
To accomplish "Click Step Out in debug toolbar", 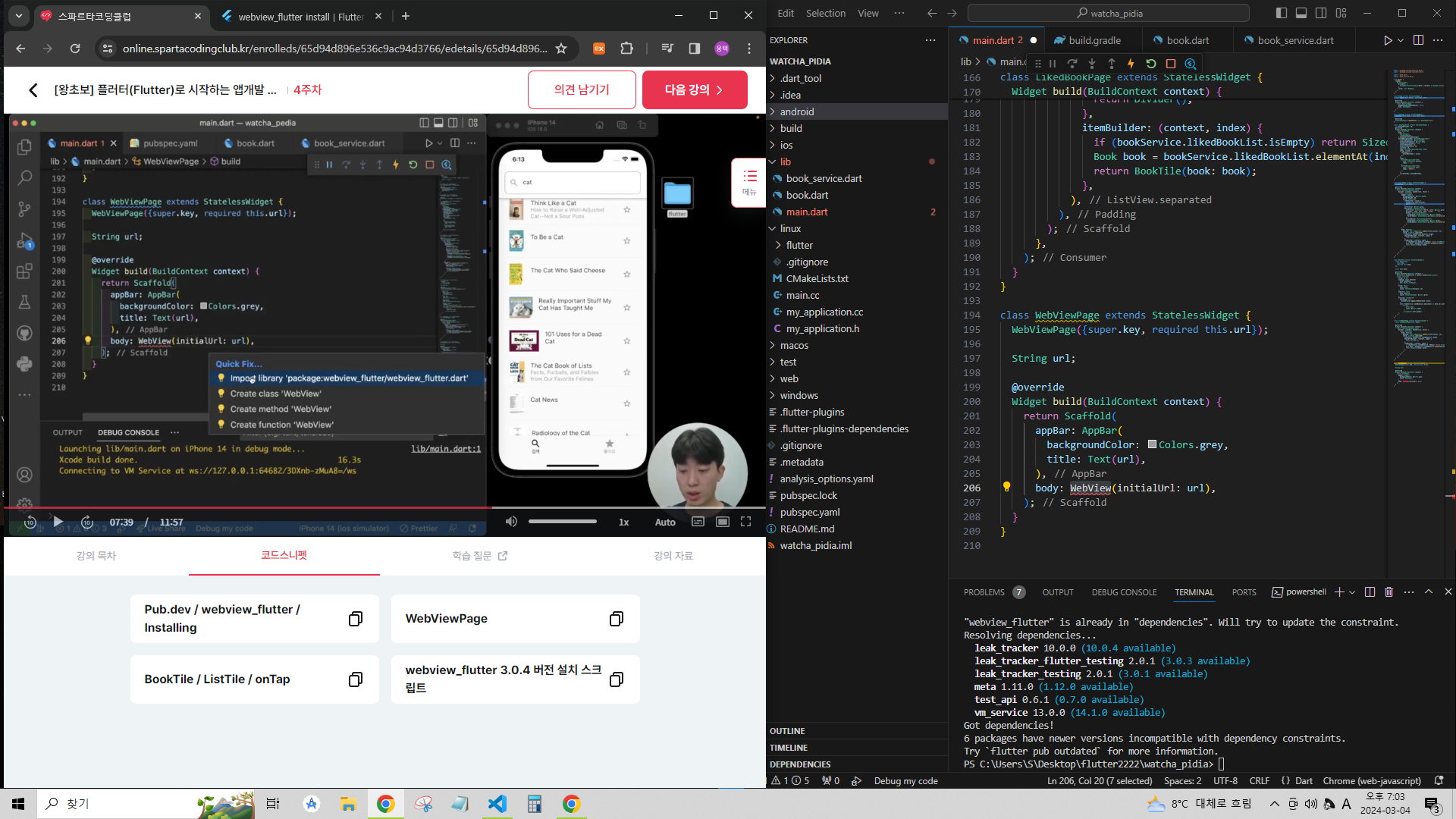I will pyautogui.click(x=1112, y=64).
